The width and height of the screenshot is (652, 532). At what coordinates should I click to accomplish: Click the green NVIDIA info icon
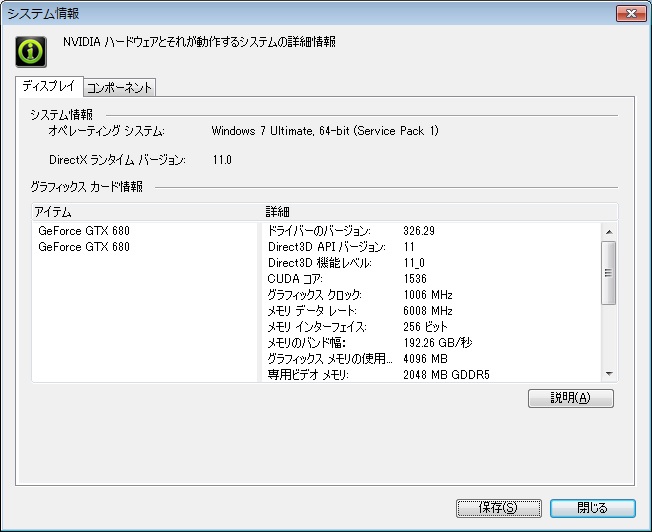31,52
